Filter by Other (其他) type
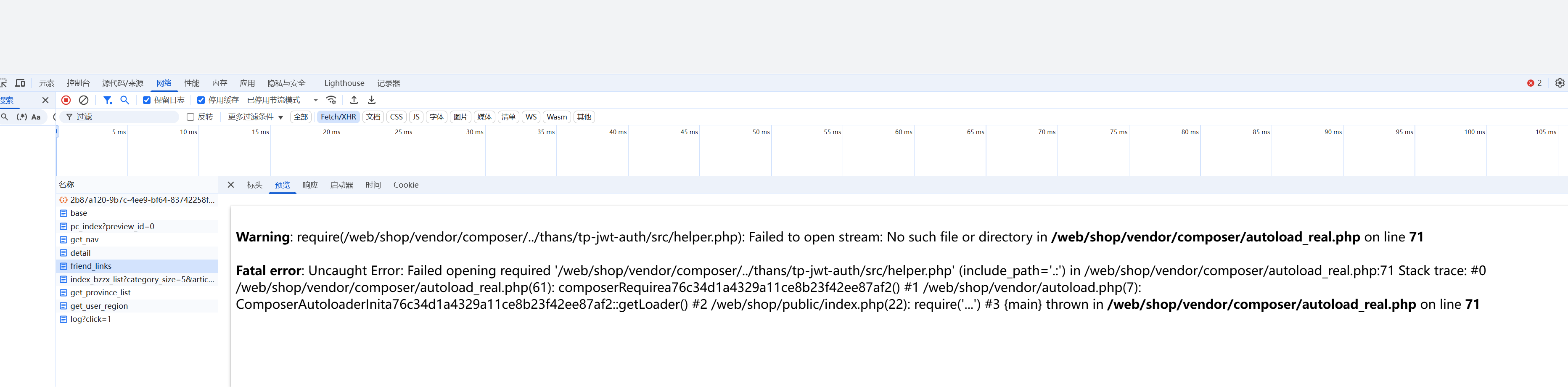The image size is (1568, 387). click(x=584, y=117)
